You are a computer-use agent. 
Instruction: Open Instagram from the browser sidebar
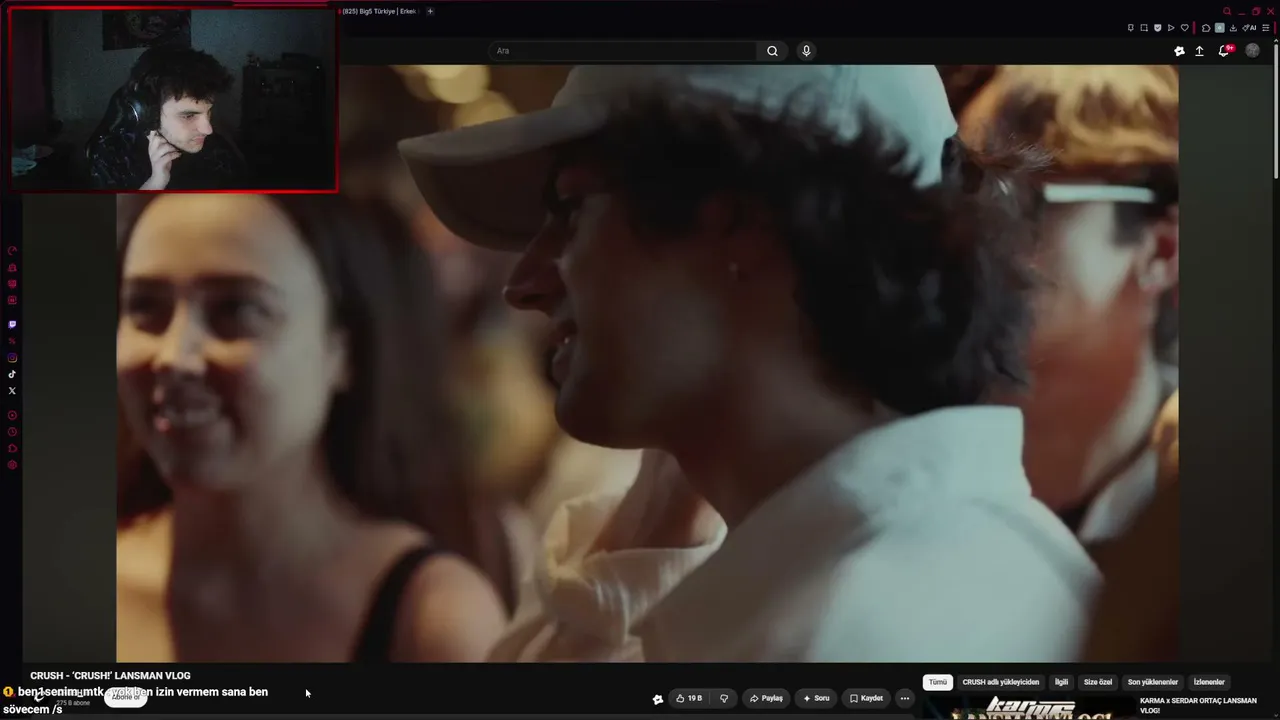12,358
